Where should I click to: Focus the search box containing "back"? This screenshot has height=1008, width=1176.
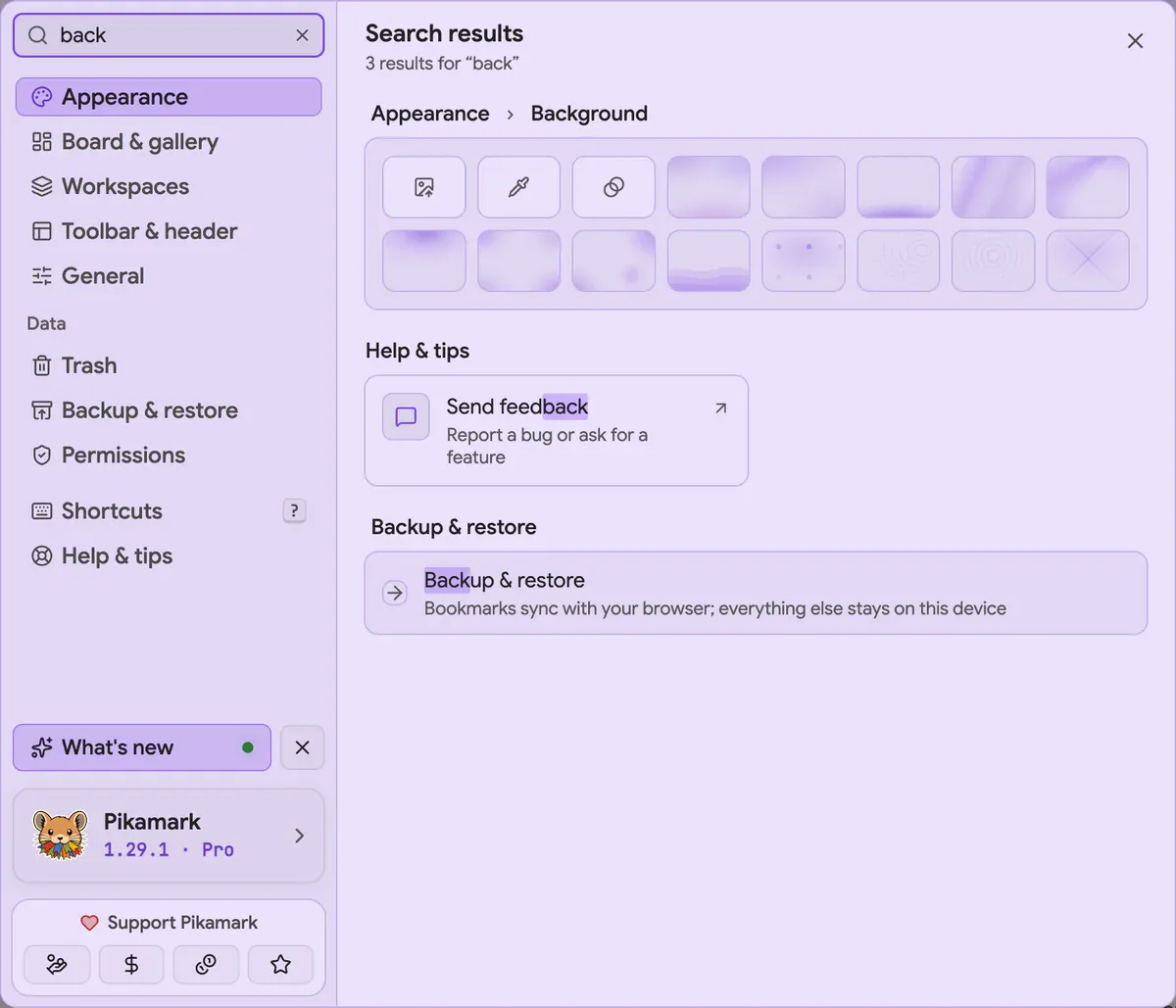pos(168,35)
